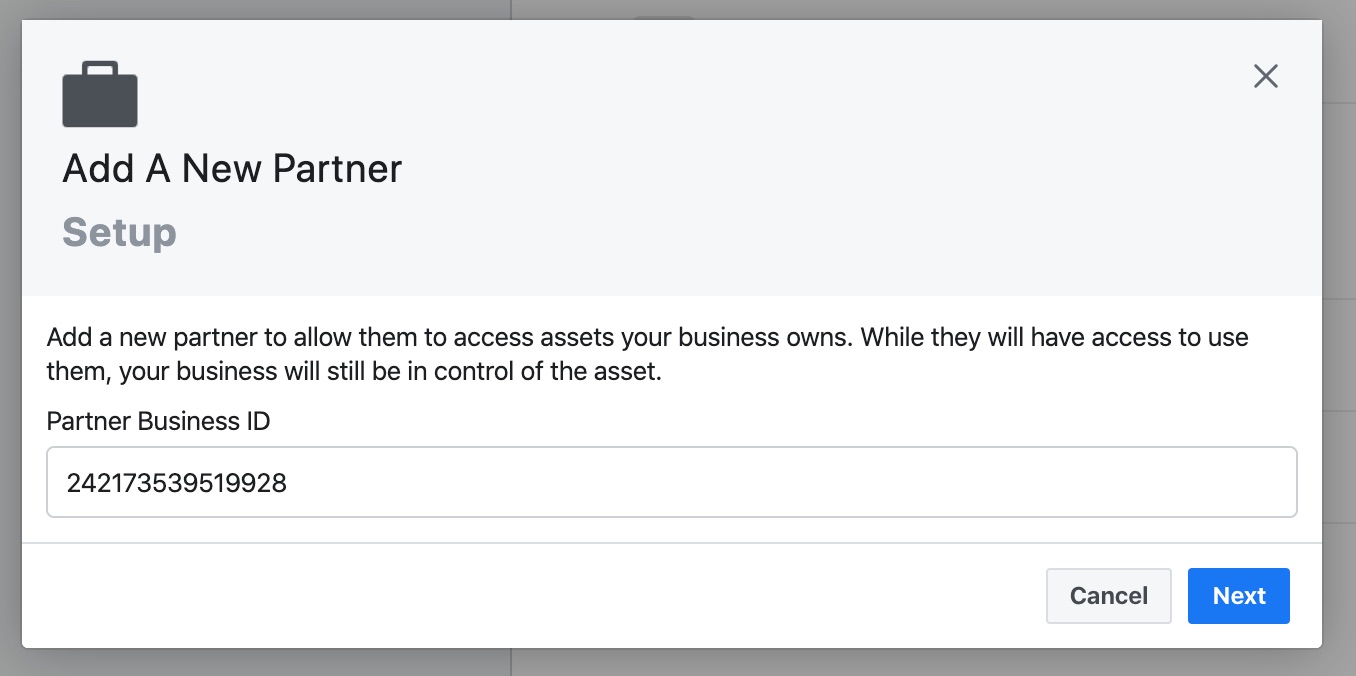Click the briefcase icon in the dialog header
The height and width of the screenshot is (676, 1356).
coord(100,95)
